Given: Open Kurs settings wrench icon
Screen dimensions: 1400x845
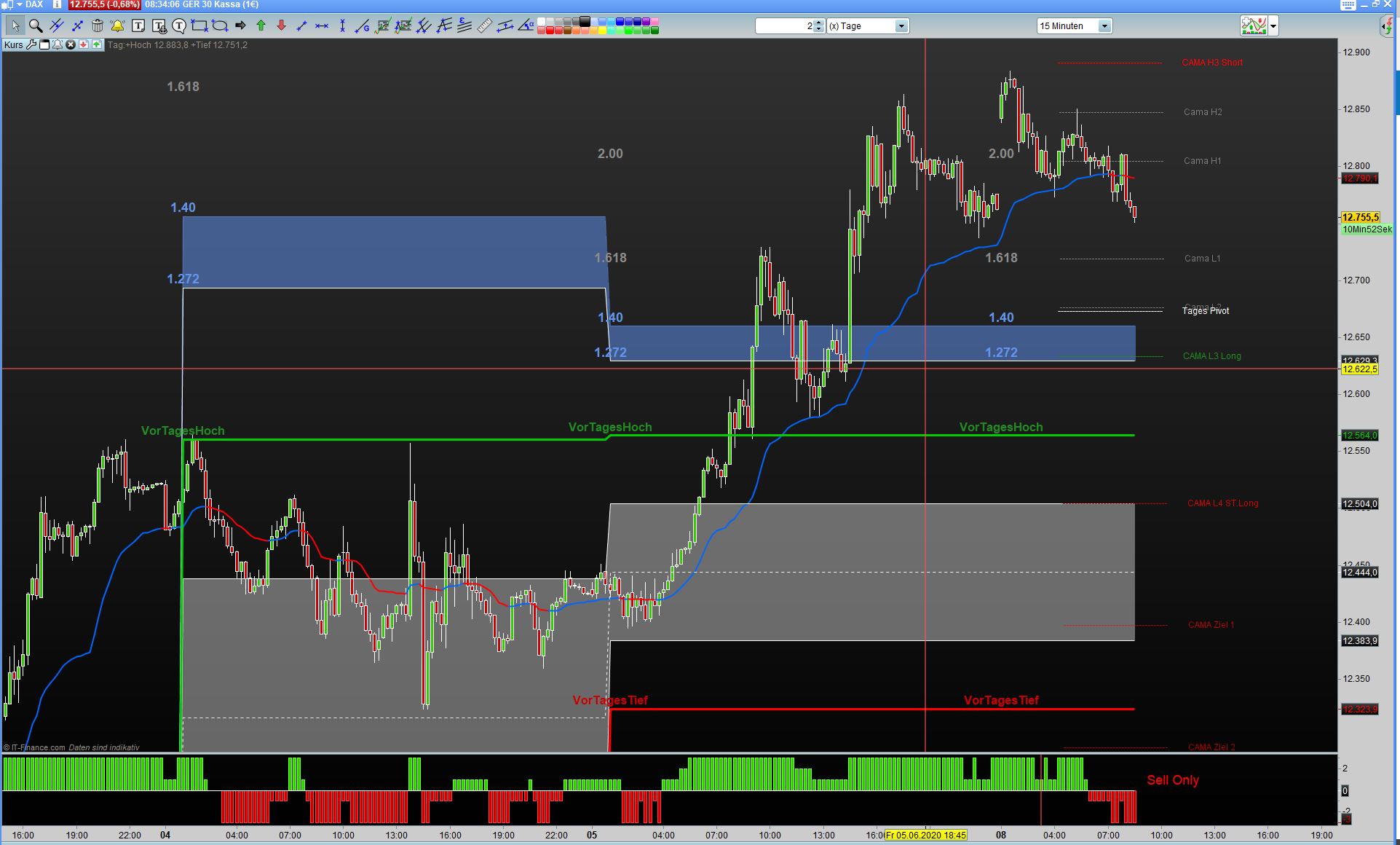Looking at the screenshot, I should click(x=31, y=45).
